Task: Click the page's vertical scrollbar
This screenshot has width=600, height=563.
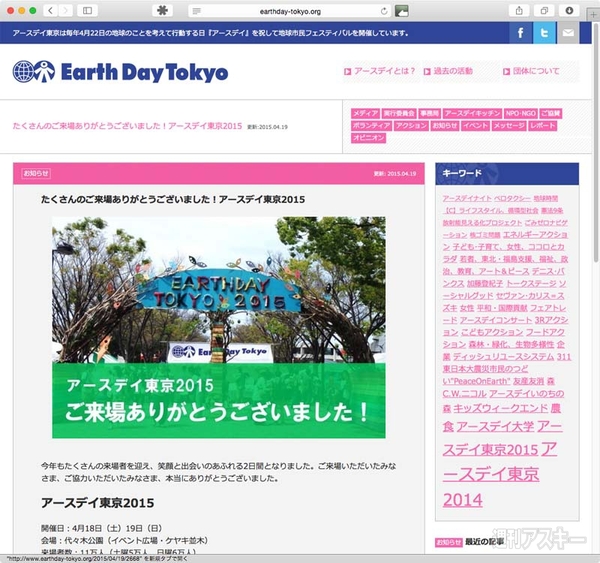Action: (x=596, y=142)
